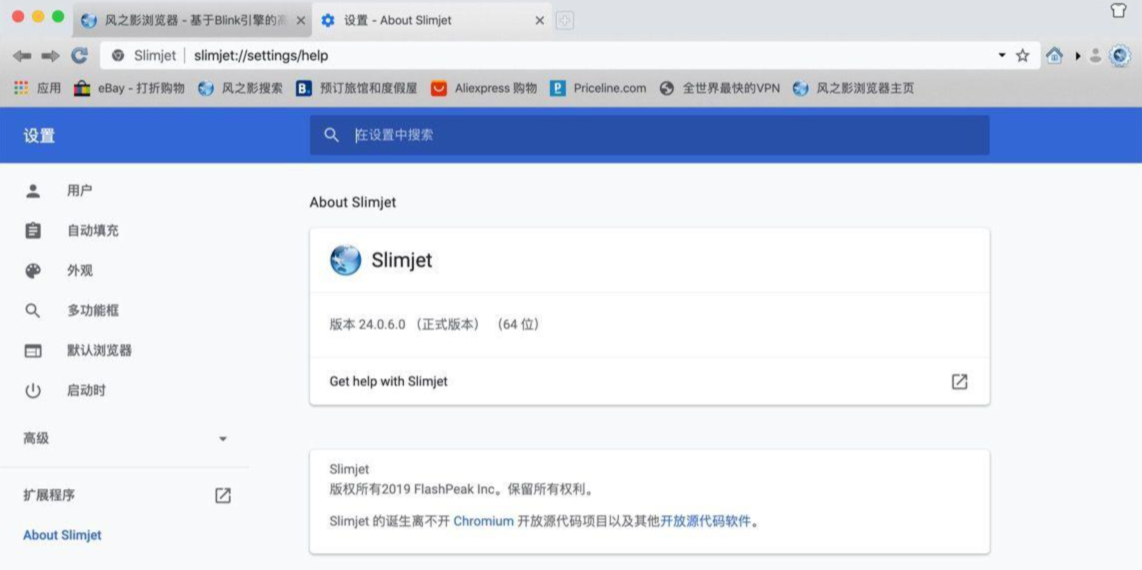Select the 设置 - About Slimjet tab
Image resolution: width=1142 pixels, height=570 pixels.
point(430,21)
